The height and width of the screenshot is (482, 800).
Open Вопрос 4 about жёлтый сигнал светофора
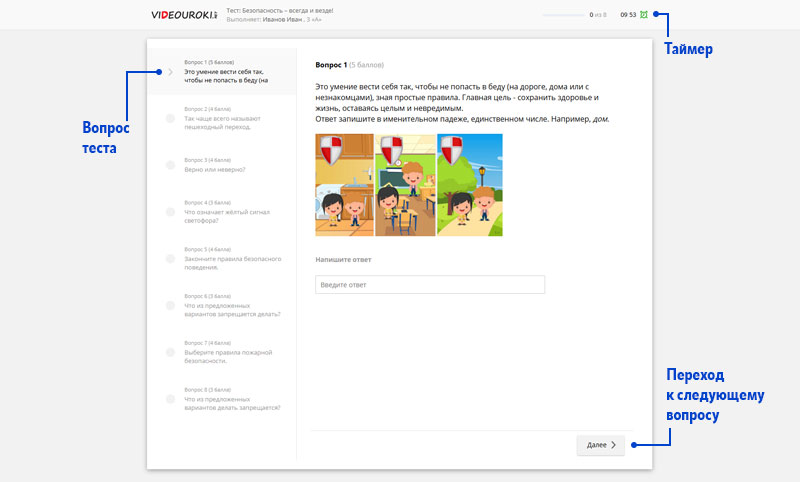pyautogui.click(x=221, y=212)
